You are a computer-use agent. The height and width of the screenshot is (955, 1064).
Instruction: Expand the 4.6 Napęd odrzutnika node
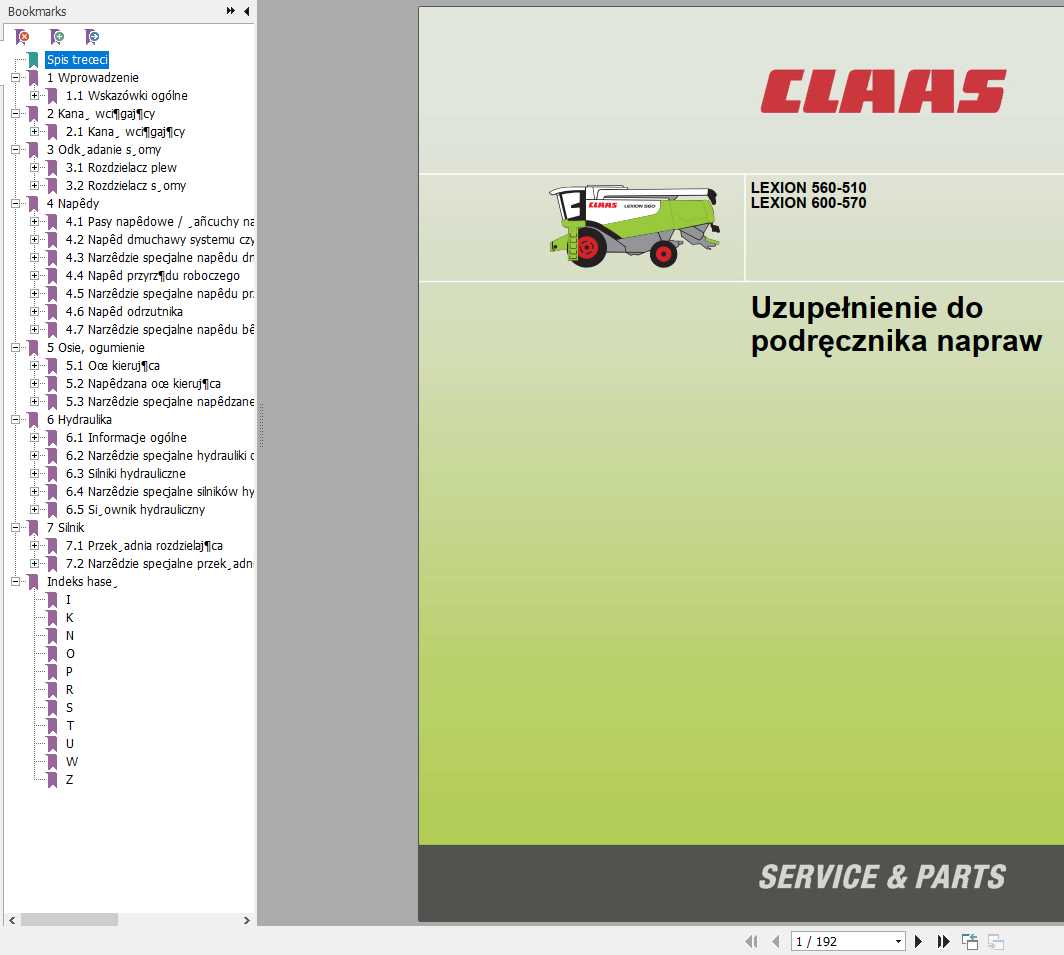tap(35, 312)
